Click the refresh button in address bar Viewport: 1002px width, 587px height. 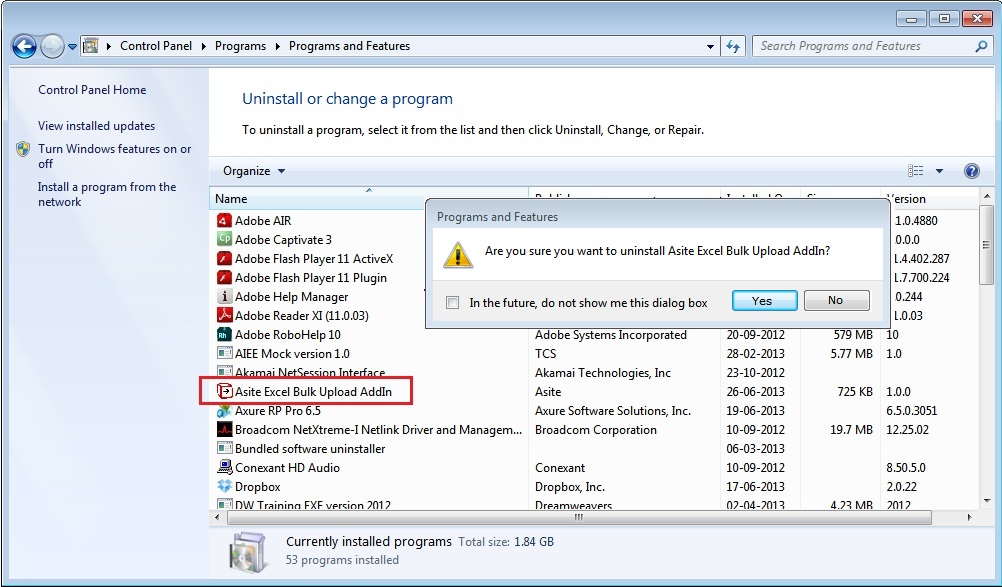[733, 46]
